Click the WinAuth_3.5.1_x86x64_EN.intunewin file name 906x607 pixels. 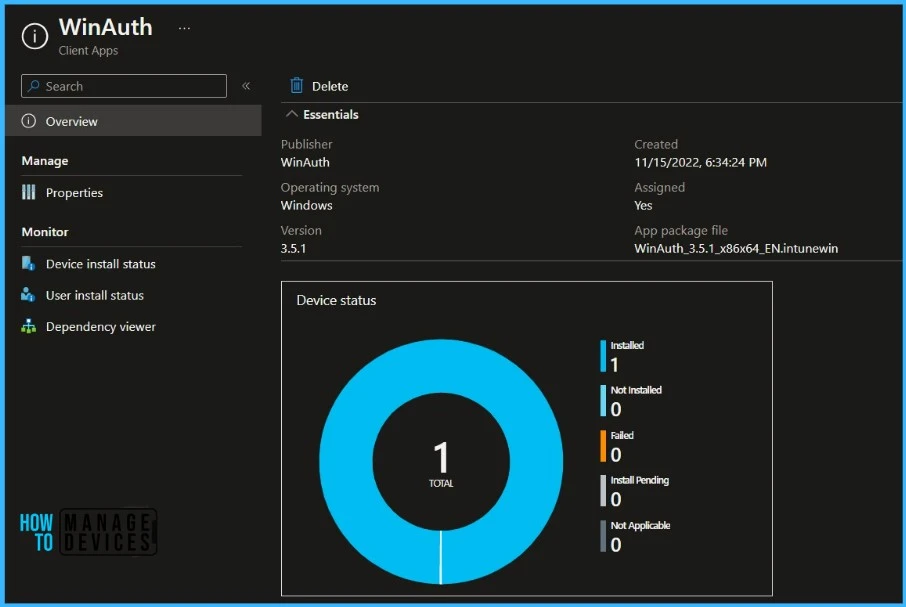coord(736,248)
